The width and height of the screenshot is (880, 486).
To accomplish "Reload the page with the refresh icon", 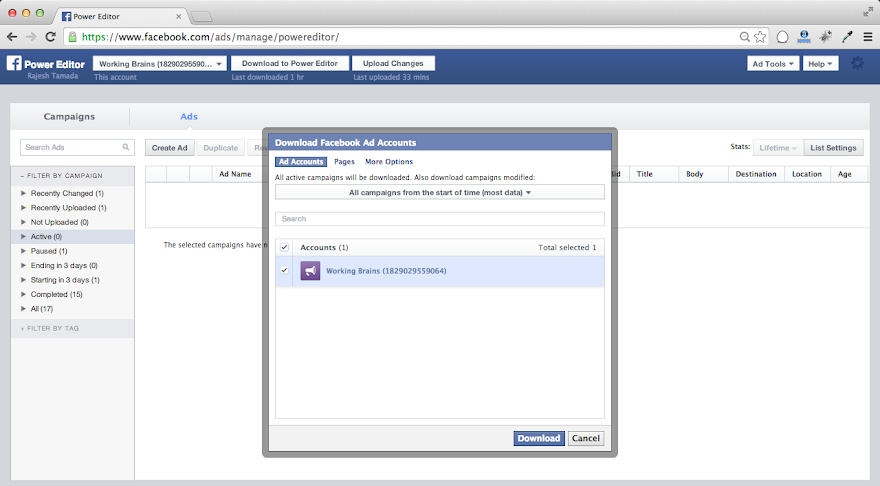I will (x=51, y=37).
